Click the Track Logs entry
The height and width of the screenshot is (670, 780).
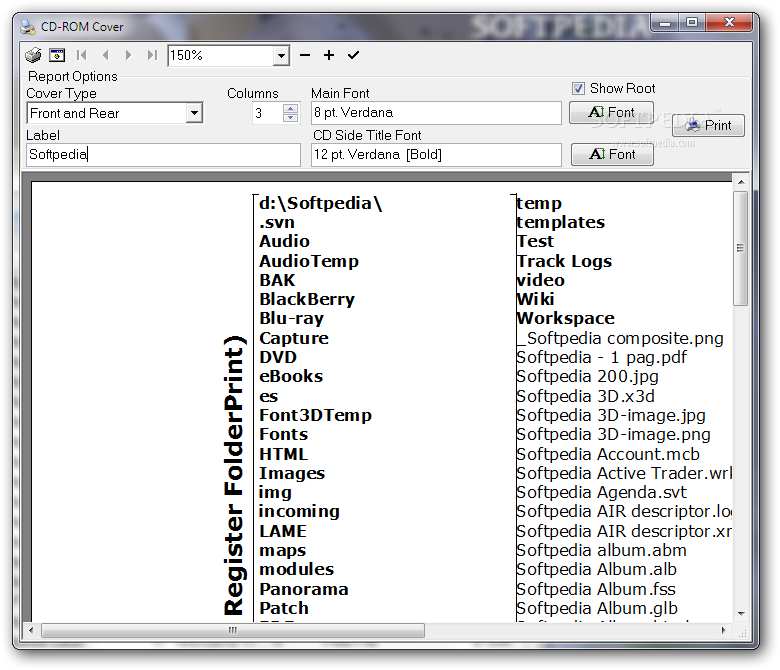pos(564,261)
